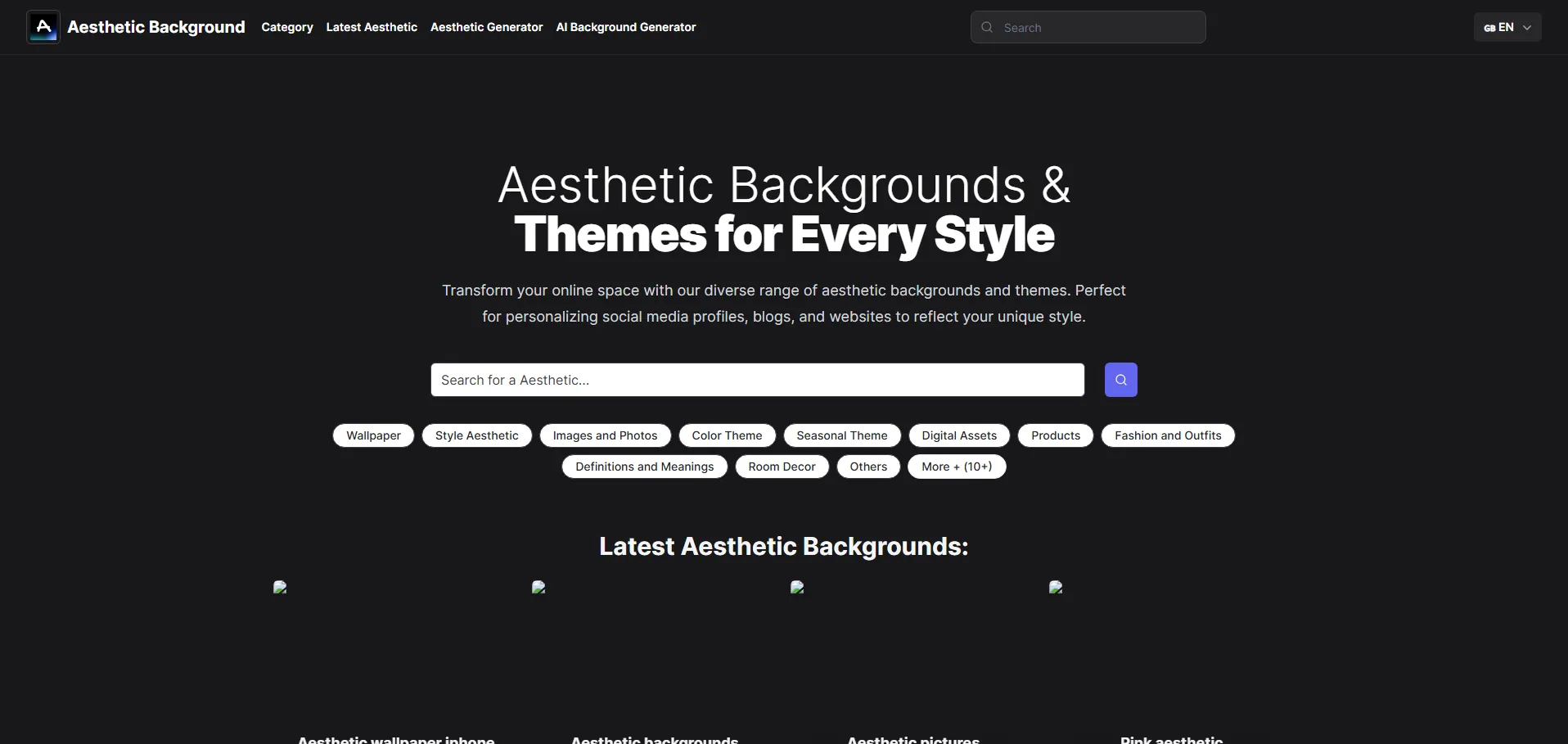This screenshot has height=744, width=1568.
Task: Select the Style Aesthetic tag
Action: tap(476, 435)
